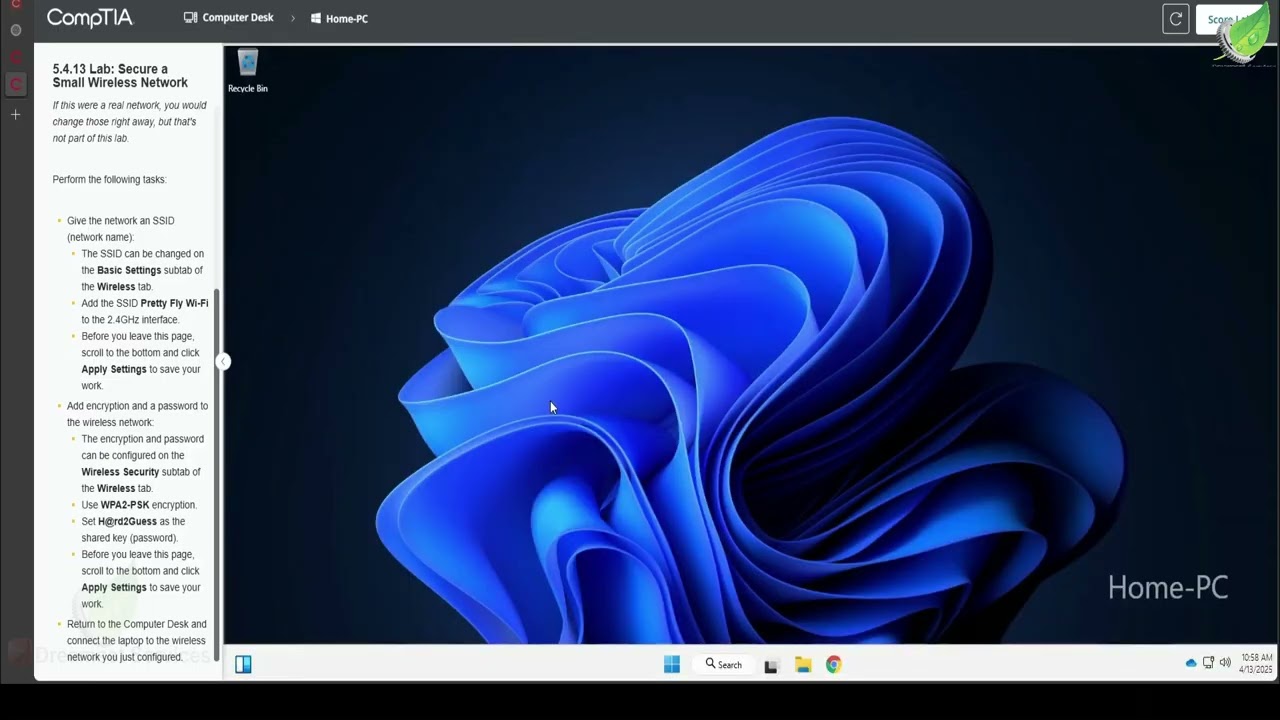Open the widgets panel icon on taskbar
This screenshot has width=1280, height=720.
coord(243,664)
